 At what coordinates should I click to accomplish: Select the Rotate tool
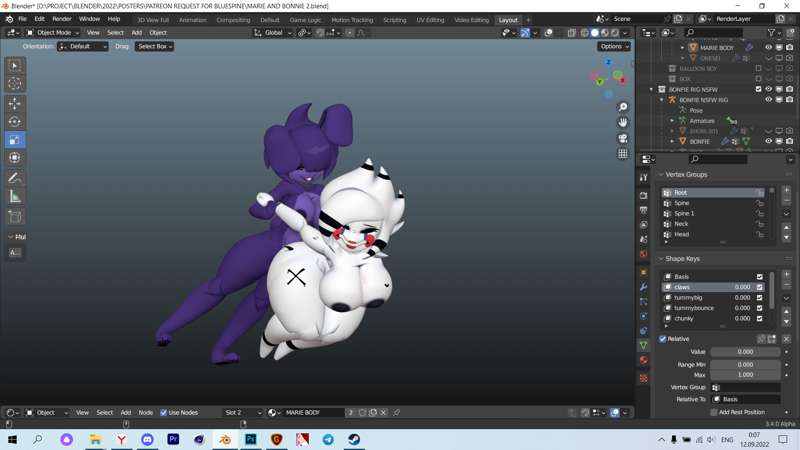point(15,121)
